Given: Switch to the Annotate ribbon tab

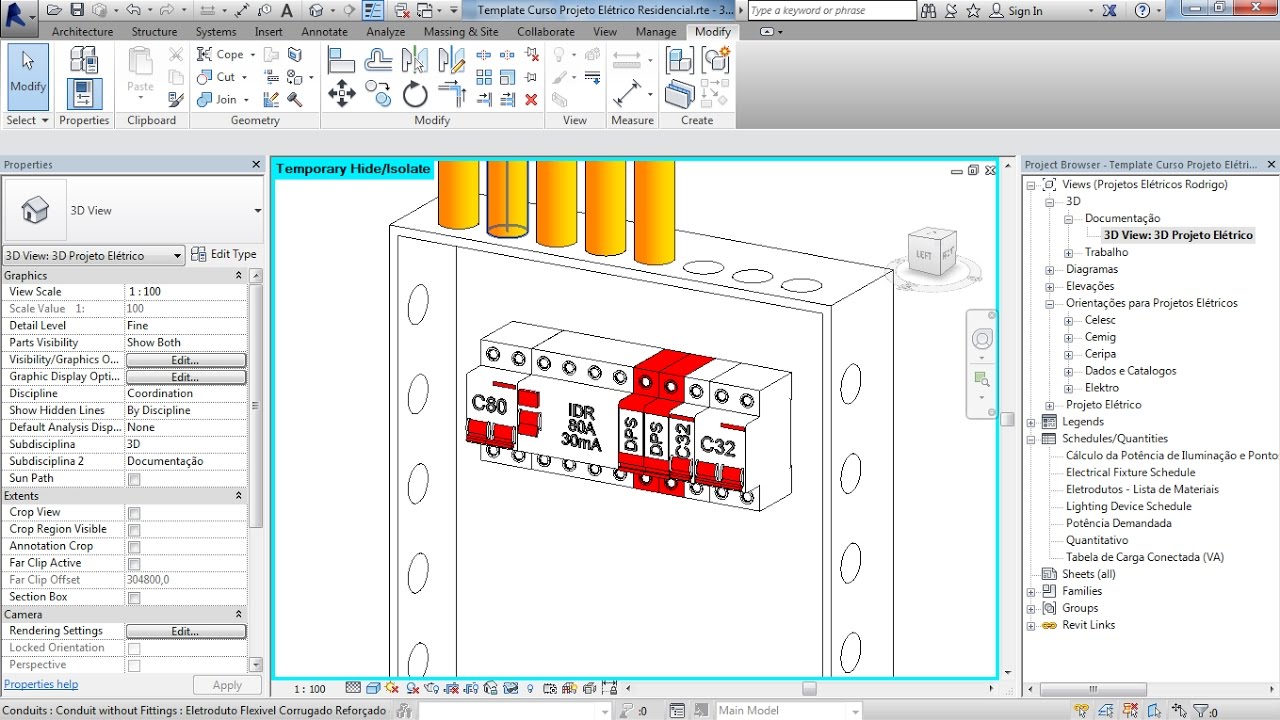Looking at the screenshot, I should tap(324, 32).
